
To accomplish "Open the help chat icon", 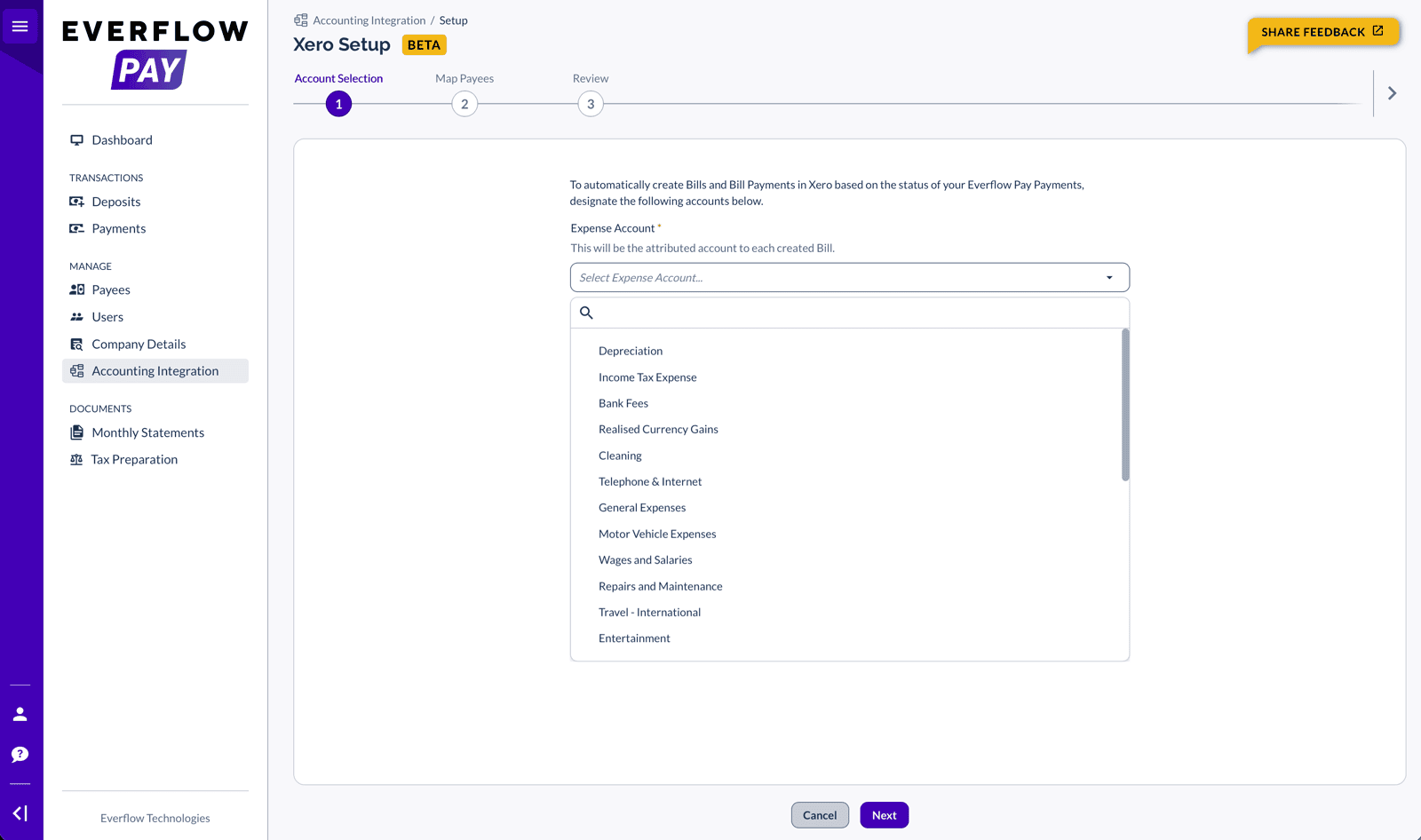I will click(20, 755).
